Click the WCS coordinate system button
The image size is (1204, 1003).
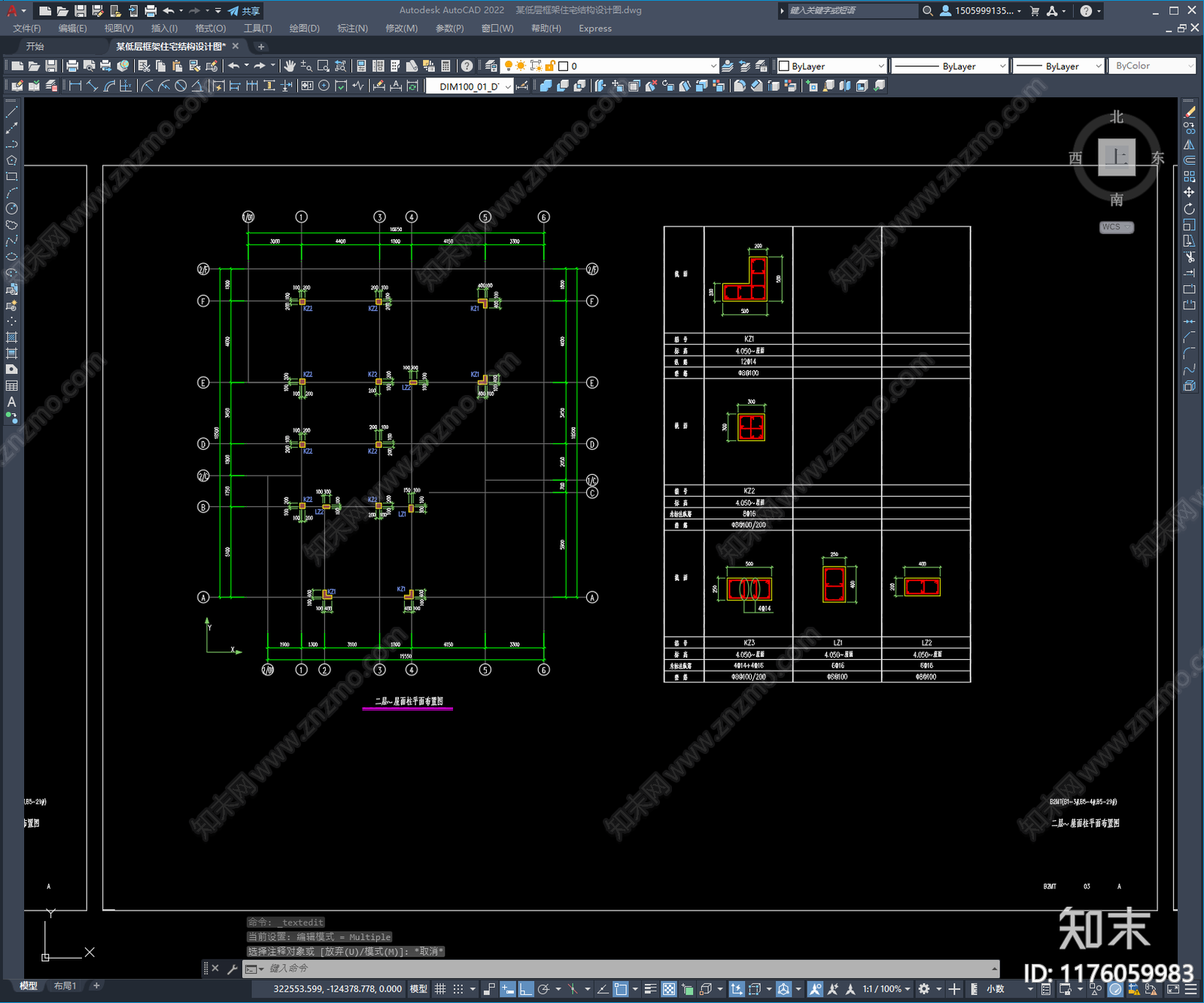coord(1116,227)
